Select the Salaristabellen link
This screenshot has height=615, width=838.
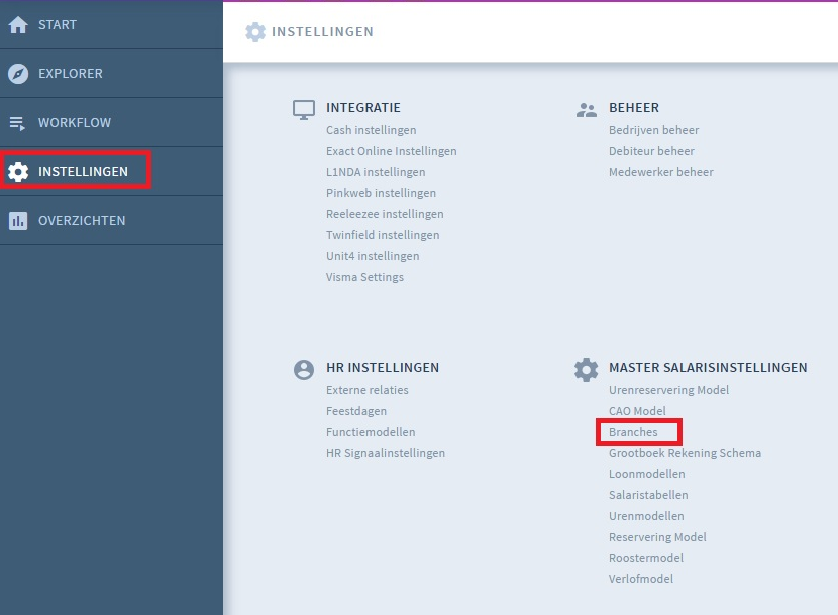(648, 495)
